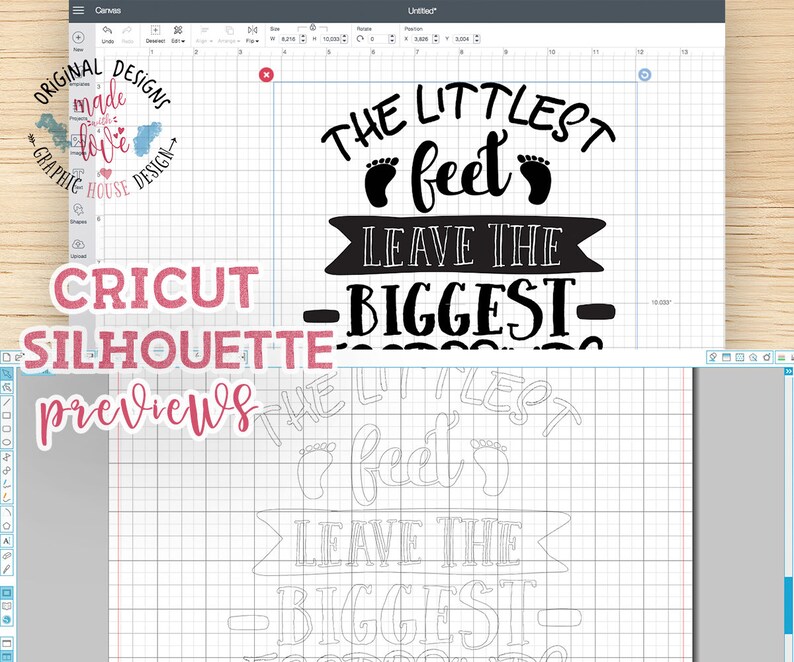Click the split window view icon
This screenshot has height=662, width=794.
[7, 657]
